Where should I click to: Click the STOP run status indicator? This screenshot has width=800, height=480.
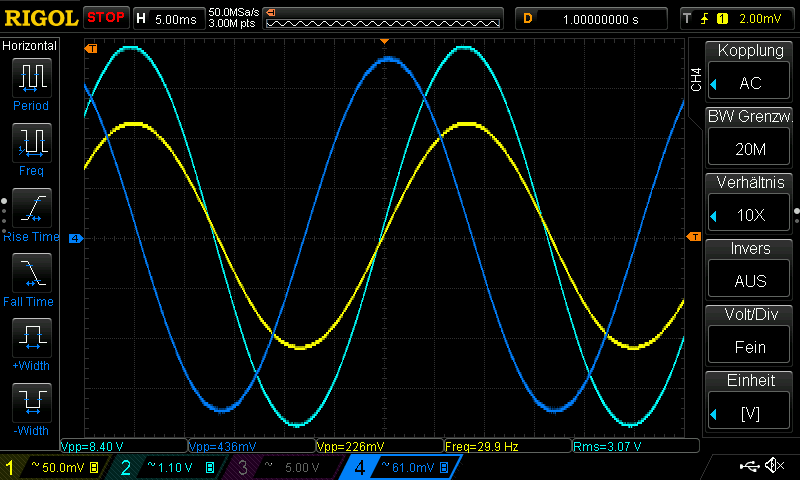coord(106,17)
